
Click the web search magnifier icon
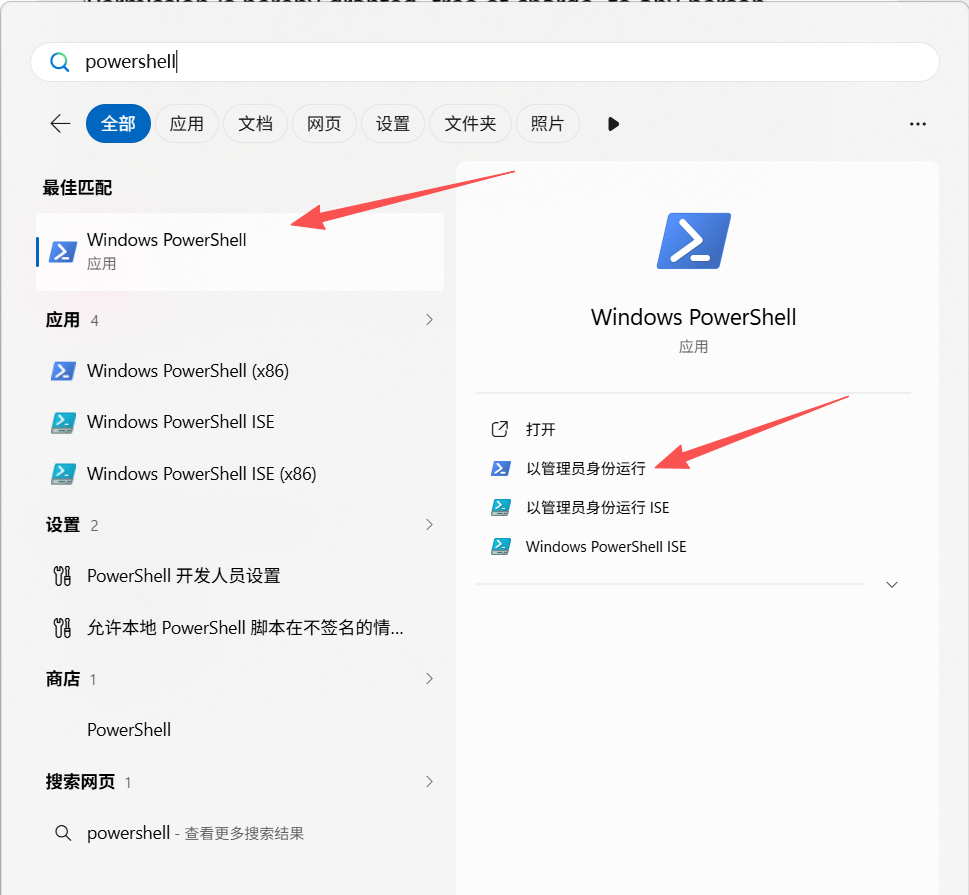tap(62, 833)
